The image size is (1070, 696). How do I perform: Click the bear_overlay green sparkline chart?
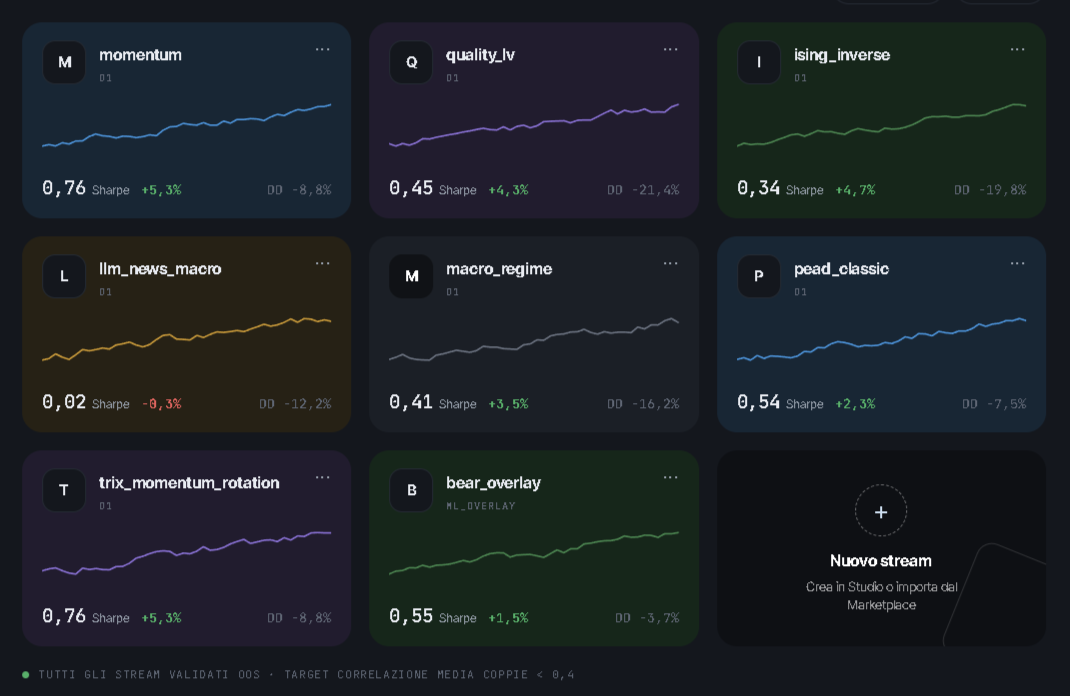(x=534, y=553)
